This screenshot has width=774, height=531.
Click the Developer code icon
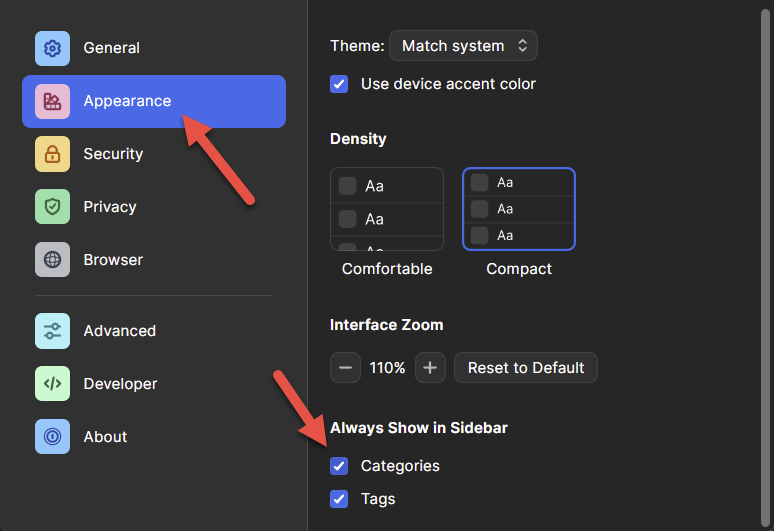coord(52,384)
